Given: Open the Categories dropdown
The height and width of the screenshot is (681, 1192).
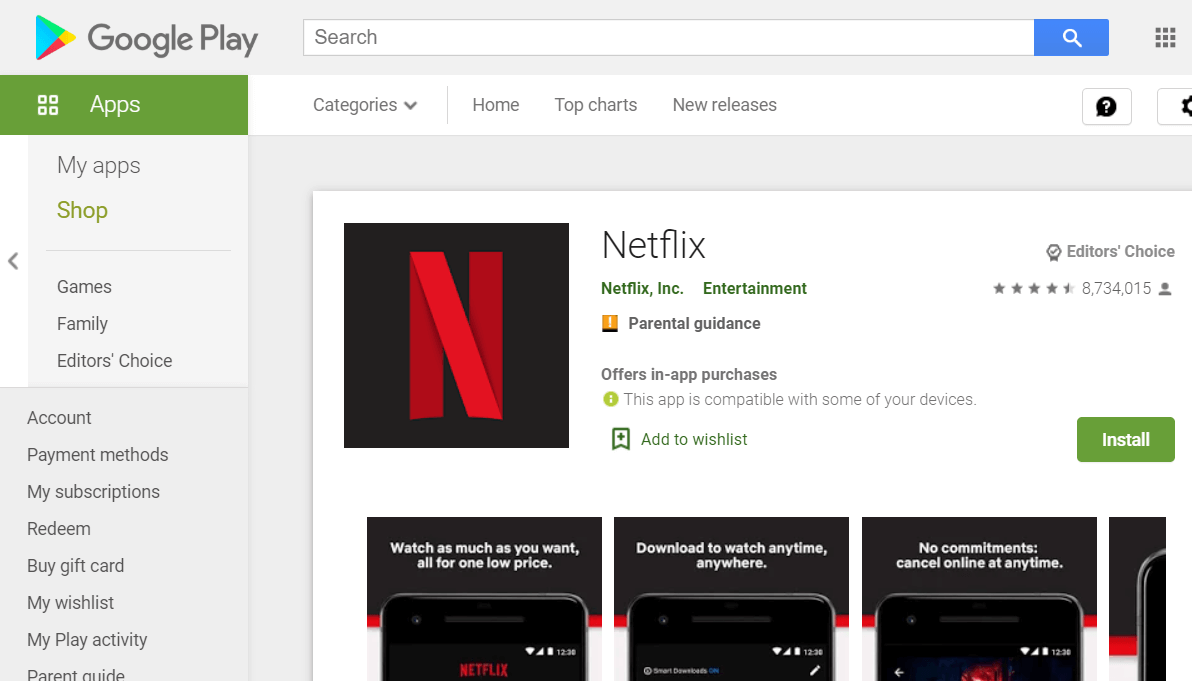Looking at the screenshot, I should 364,104.
